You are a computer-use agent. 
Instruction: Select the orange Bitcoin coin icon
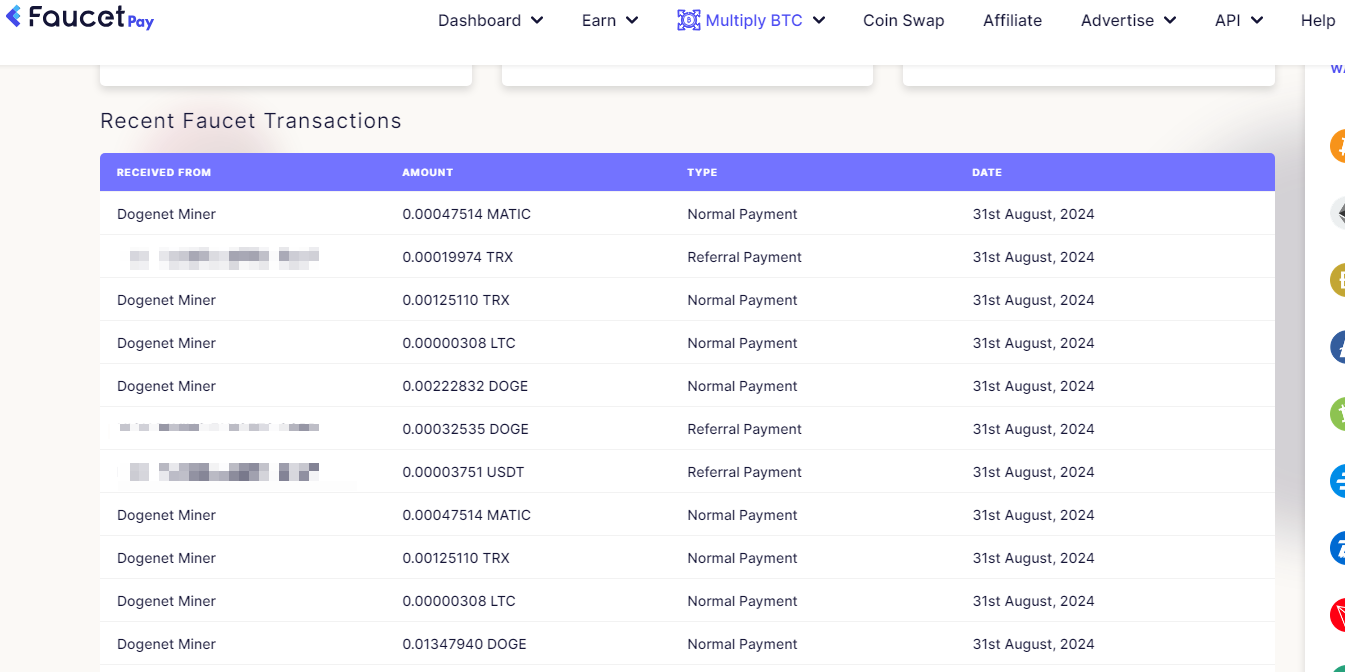point(1337,146)
